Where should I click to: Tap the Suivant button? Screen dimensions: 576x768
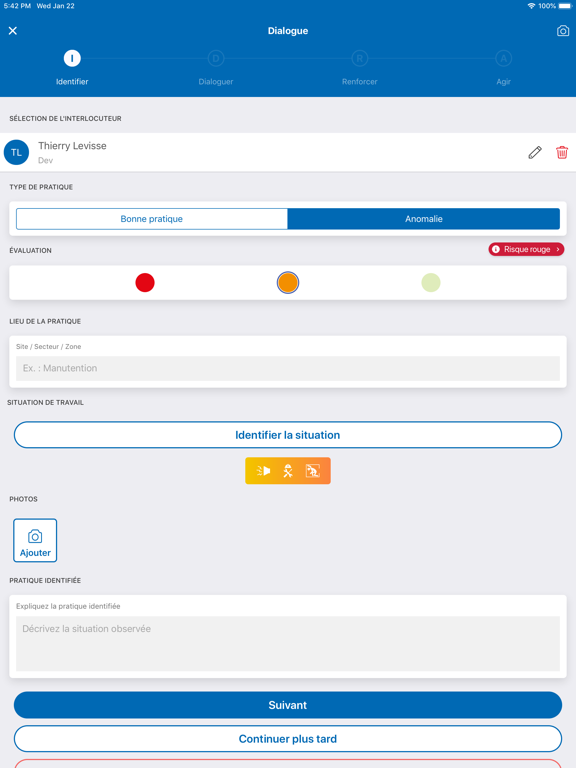pos(288,705)
